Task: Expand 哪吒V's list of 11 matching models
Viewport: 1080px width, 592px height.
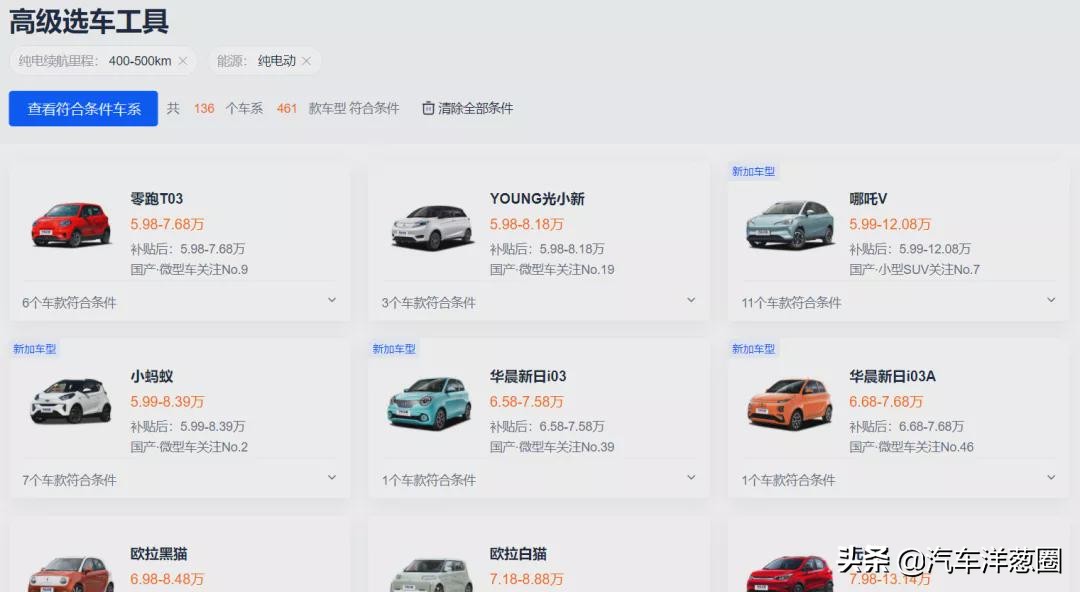Action: [1050, 300]
